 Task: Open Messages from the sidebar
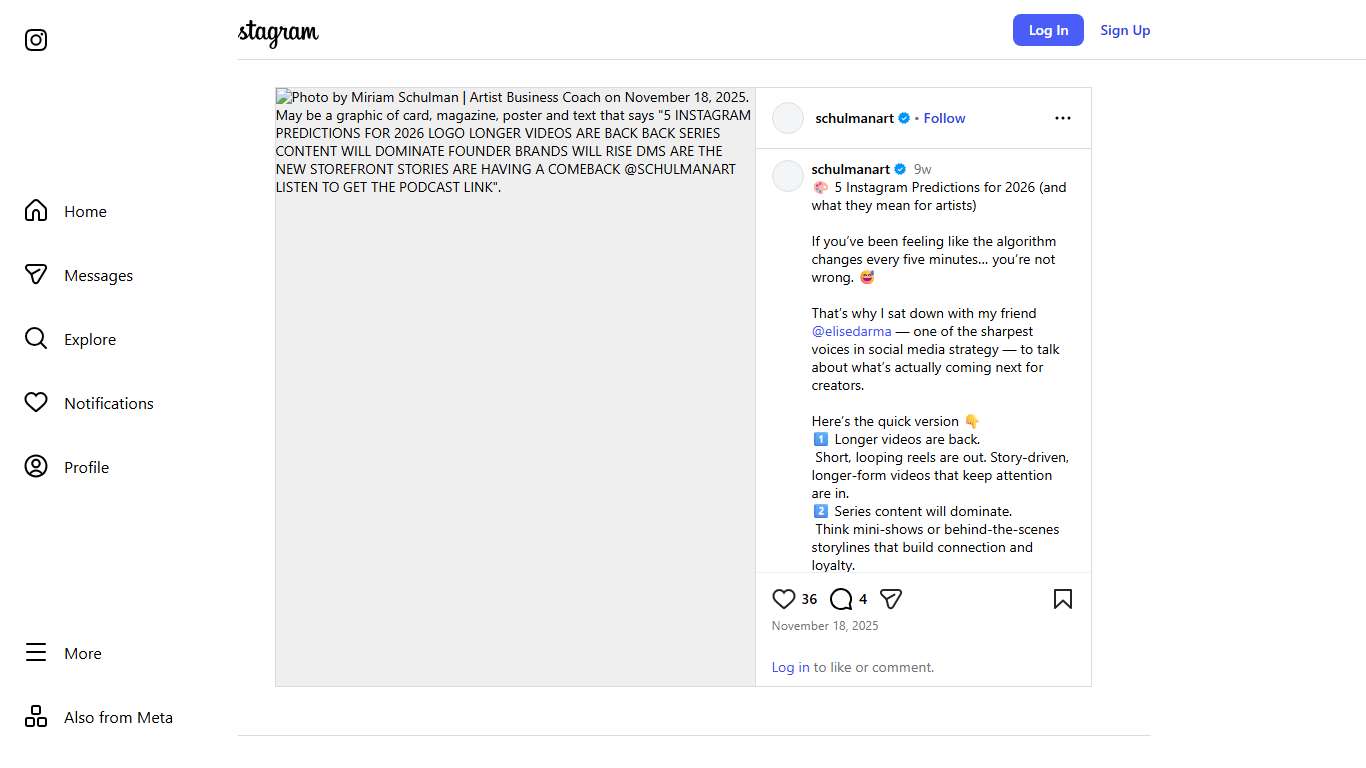click(x=36, y=275)
